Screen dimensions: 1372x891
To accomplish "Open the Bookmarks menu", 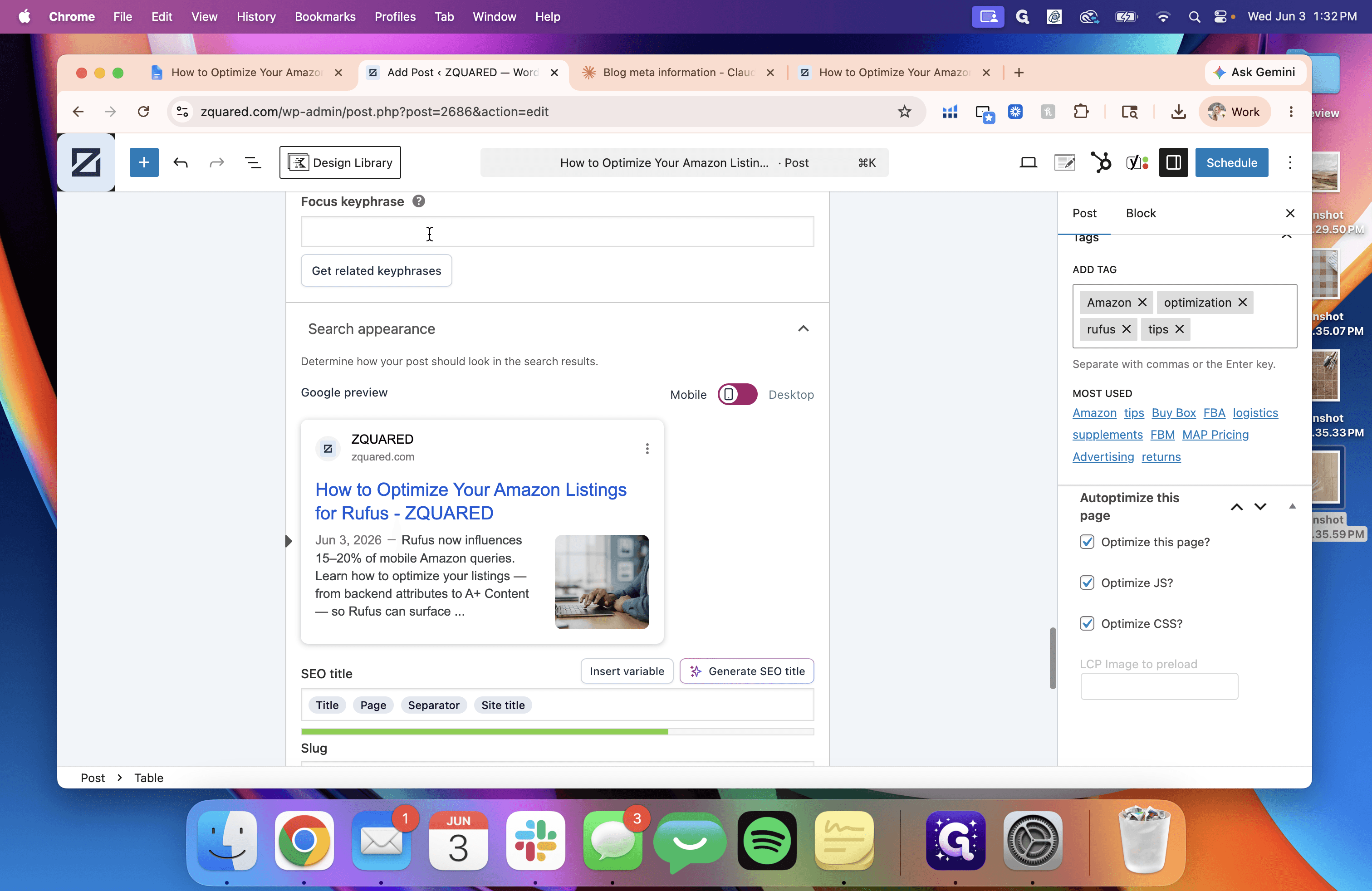I will coord(325,17).
